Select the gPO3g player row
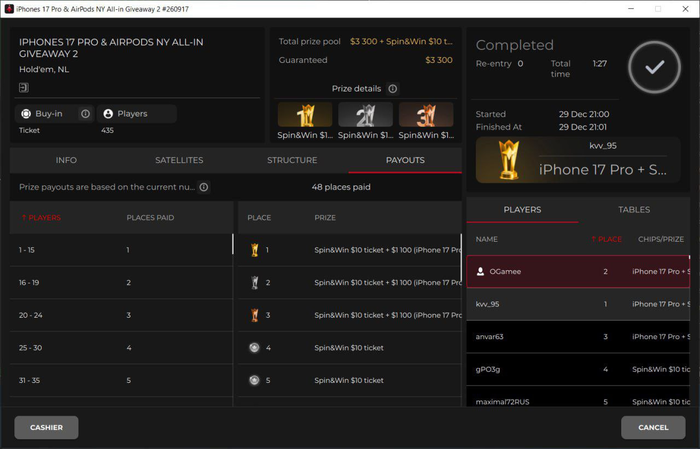This screenshot has height=449, width=700. [x=578, y=369]
